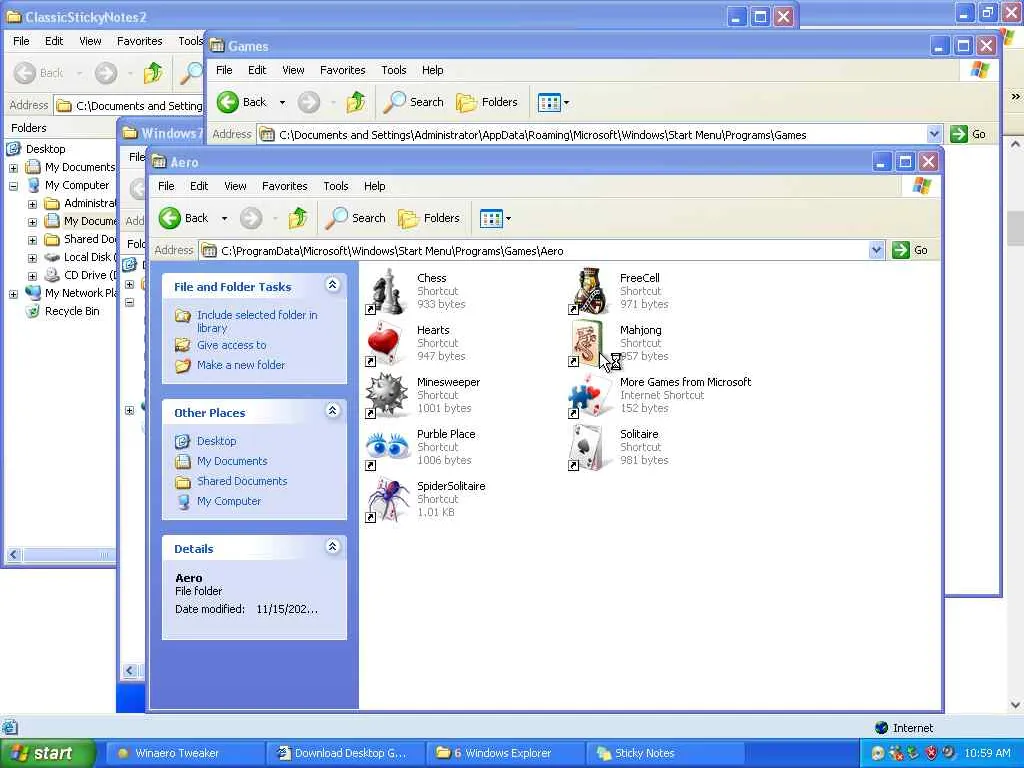Screen dimensions: 1024x768
Task: Open My Documents under Other Places
Action: (x=232, y=461)
